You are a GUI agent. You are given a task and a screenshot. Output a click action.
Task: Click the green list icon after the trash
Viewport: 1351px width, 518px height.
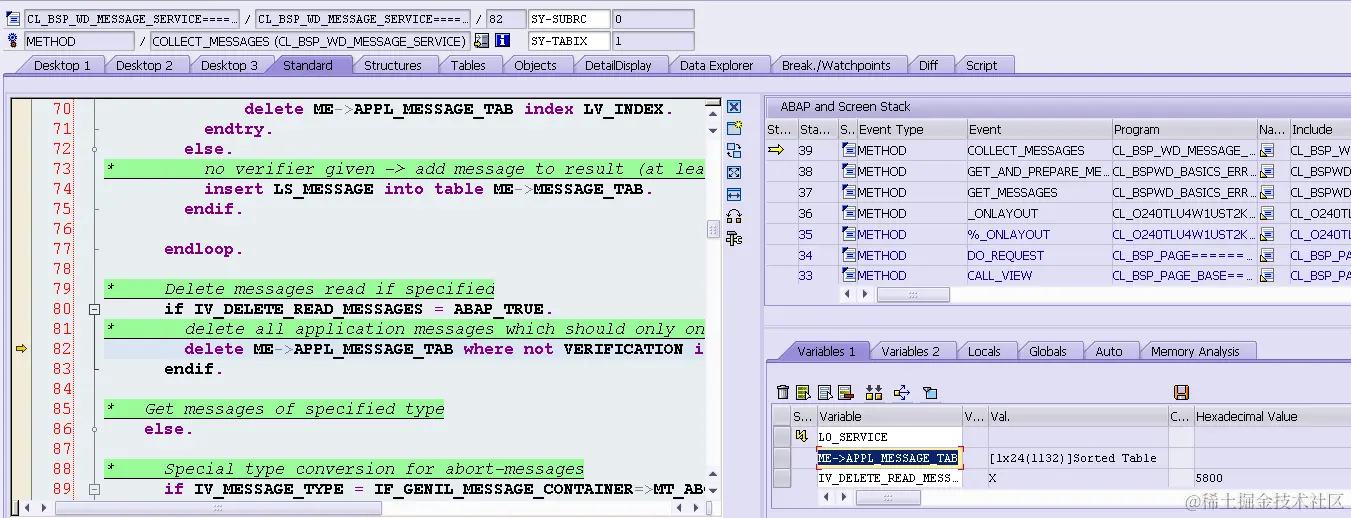pos(804,392)
